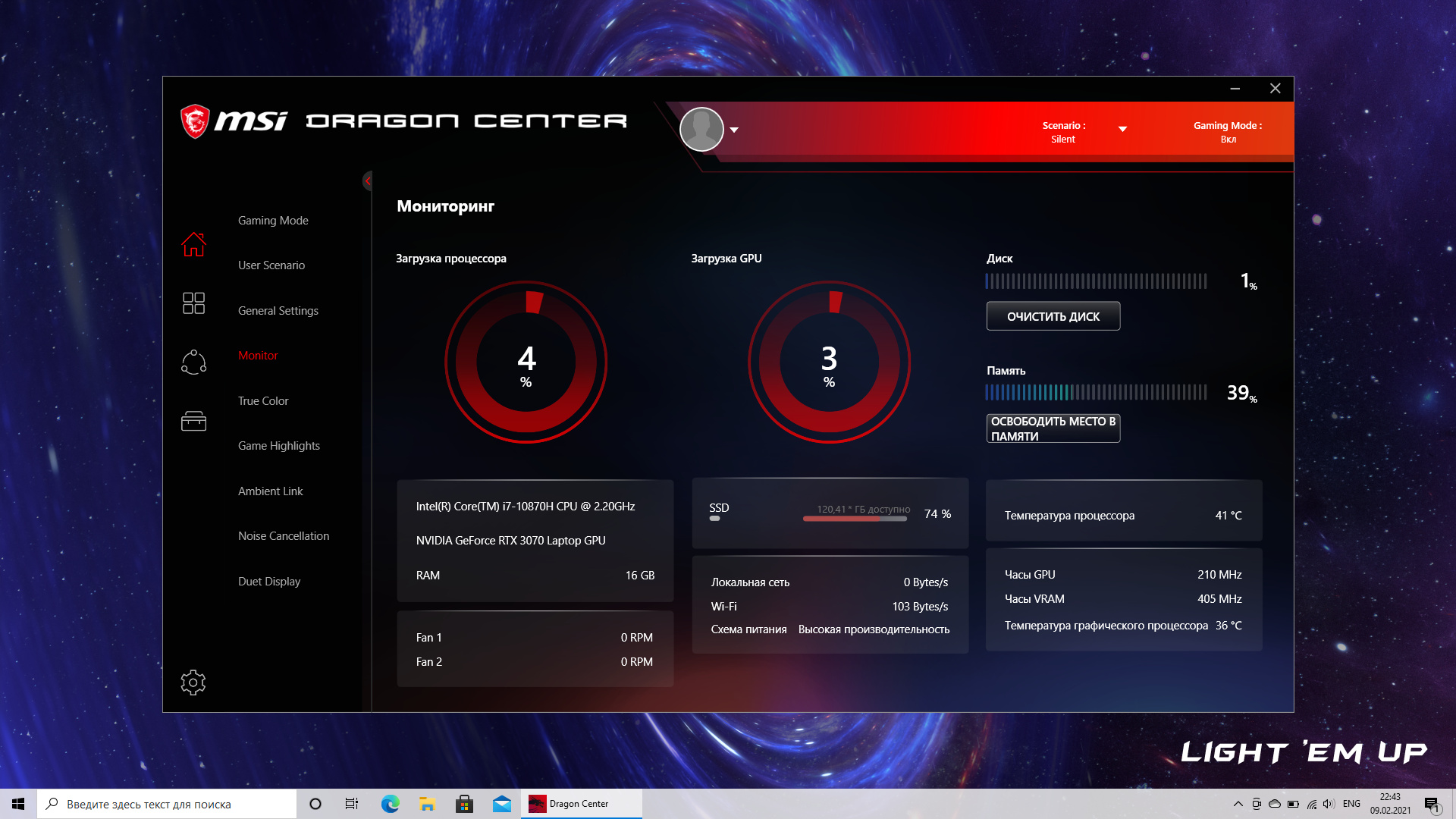This screenshot has height=819, width=1456.
Task: Open the toolbox icon in the sidebar
Action: pos(193,422)
